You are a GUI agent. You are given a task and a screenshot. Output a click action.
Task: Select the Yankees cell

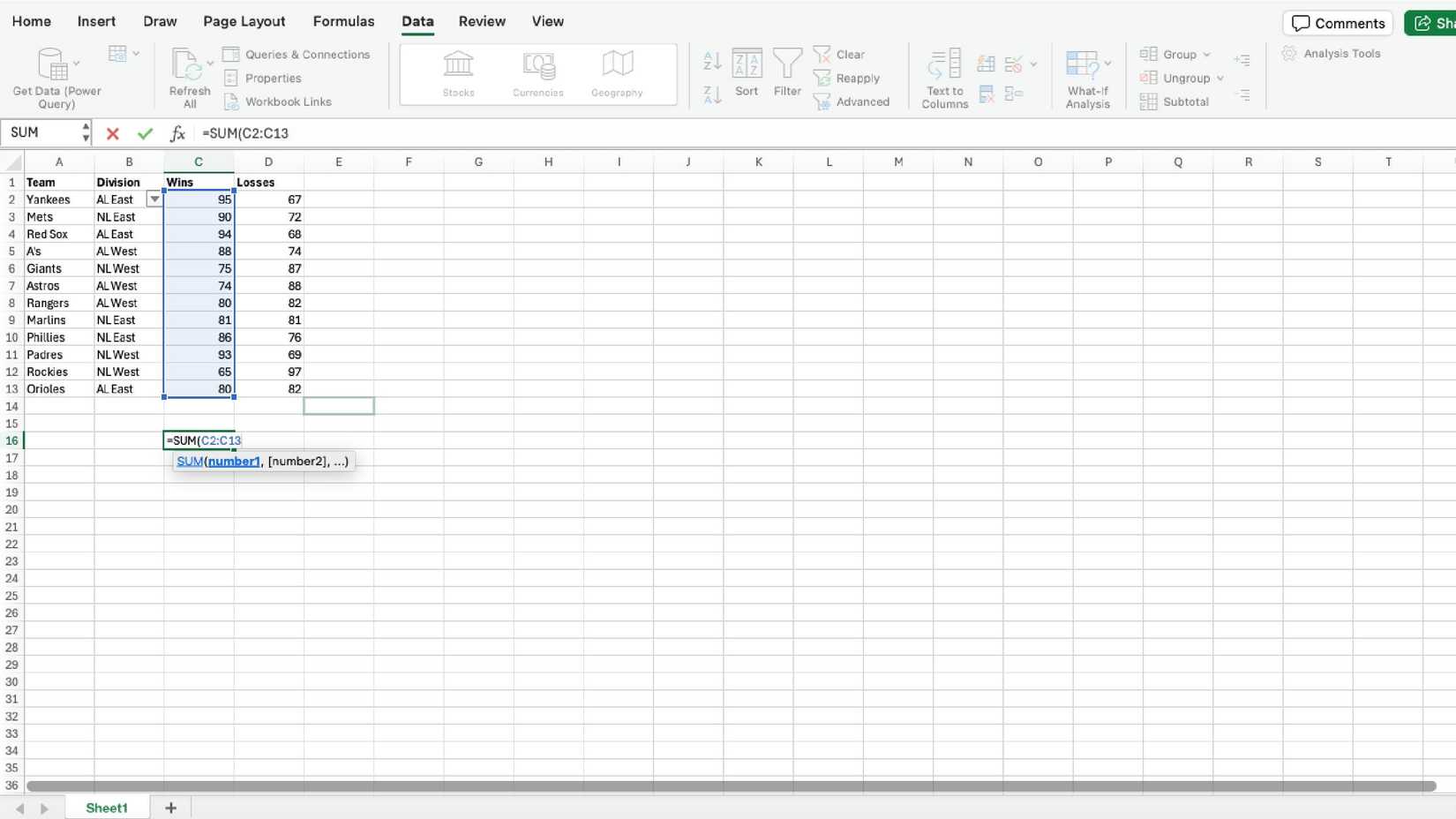[59, 199]
